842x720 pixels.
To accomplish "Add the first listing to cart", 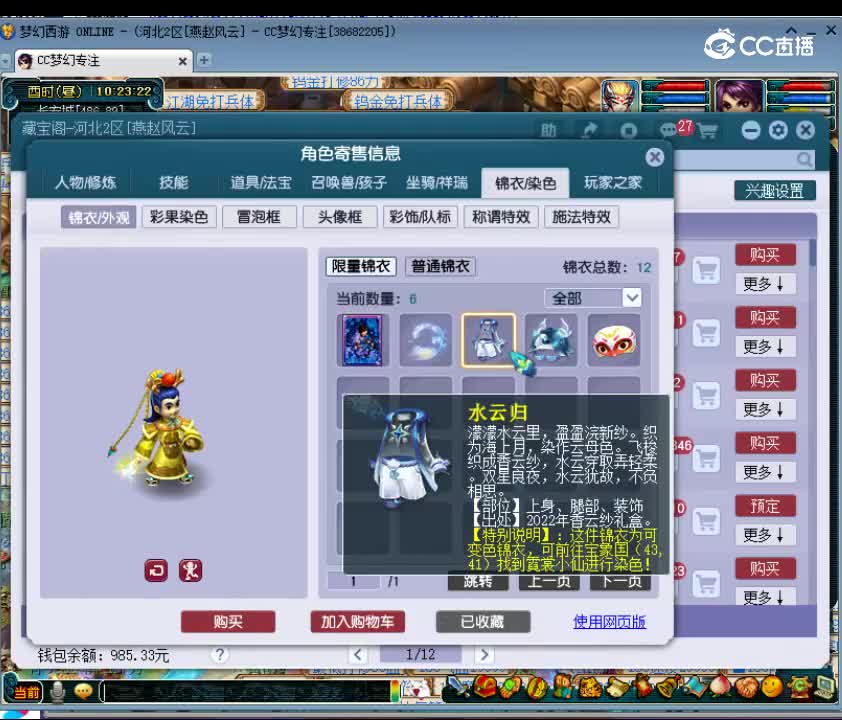I will [706, 270].
